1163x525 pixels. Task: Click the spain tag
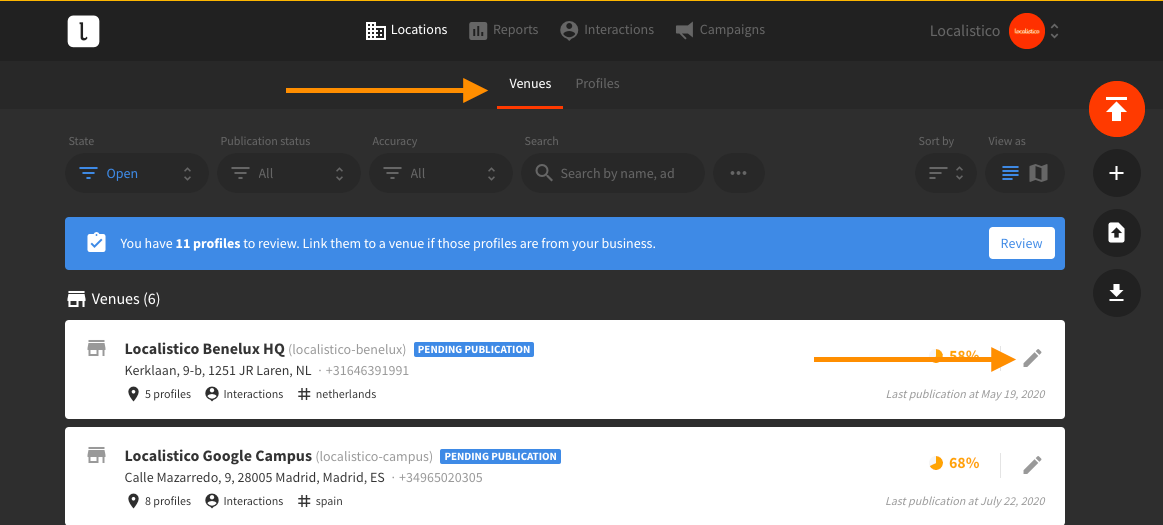tap(320, 501)
